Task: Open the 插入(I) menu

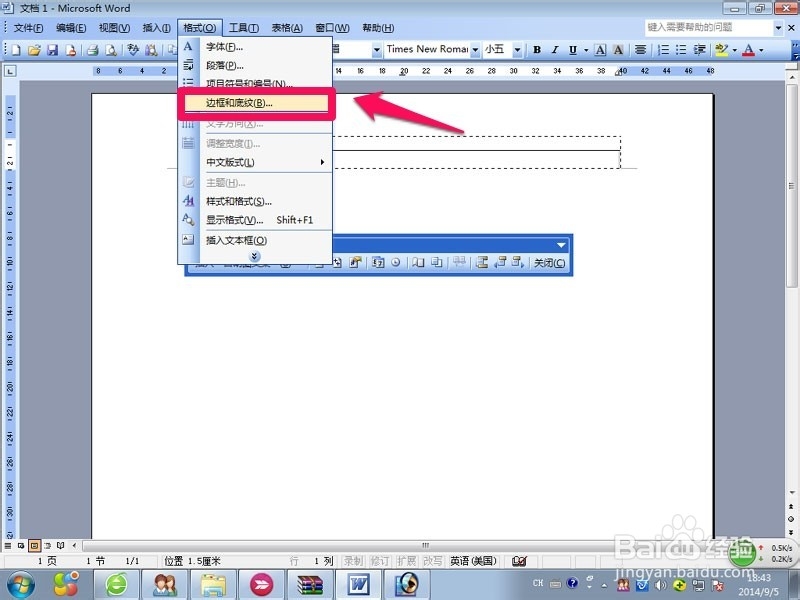Action: click(x=156, y=28)
